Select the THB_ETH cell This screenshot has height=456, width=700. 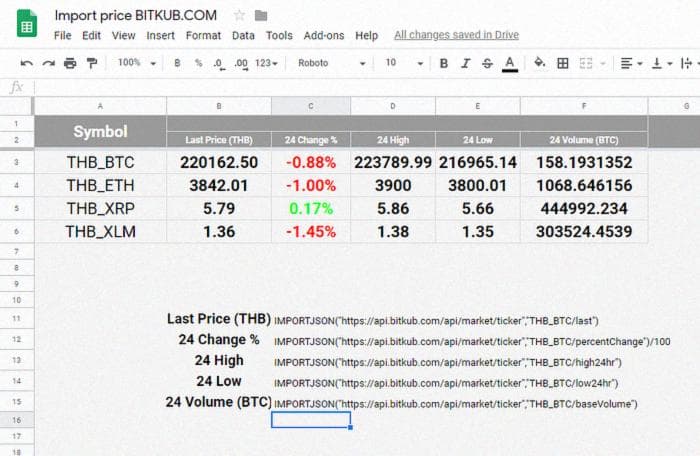(x=100, y=185)
